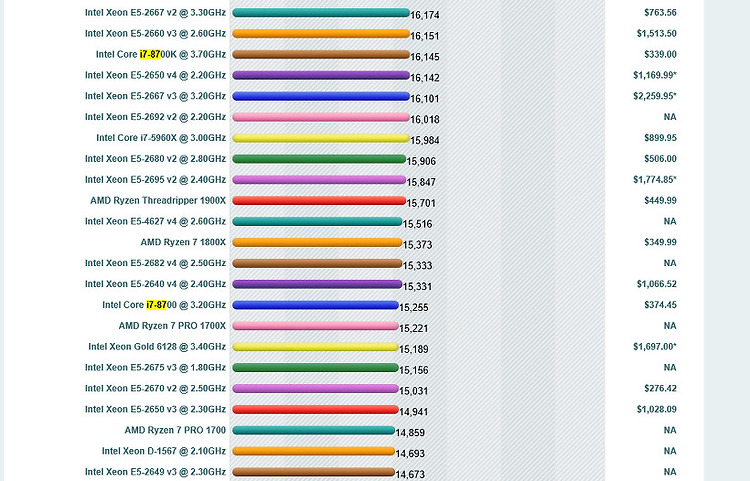Select the score value 16,145
Screen dimensions: 750x481
(x=425, y=57)
